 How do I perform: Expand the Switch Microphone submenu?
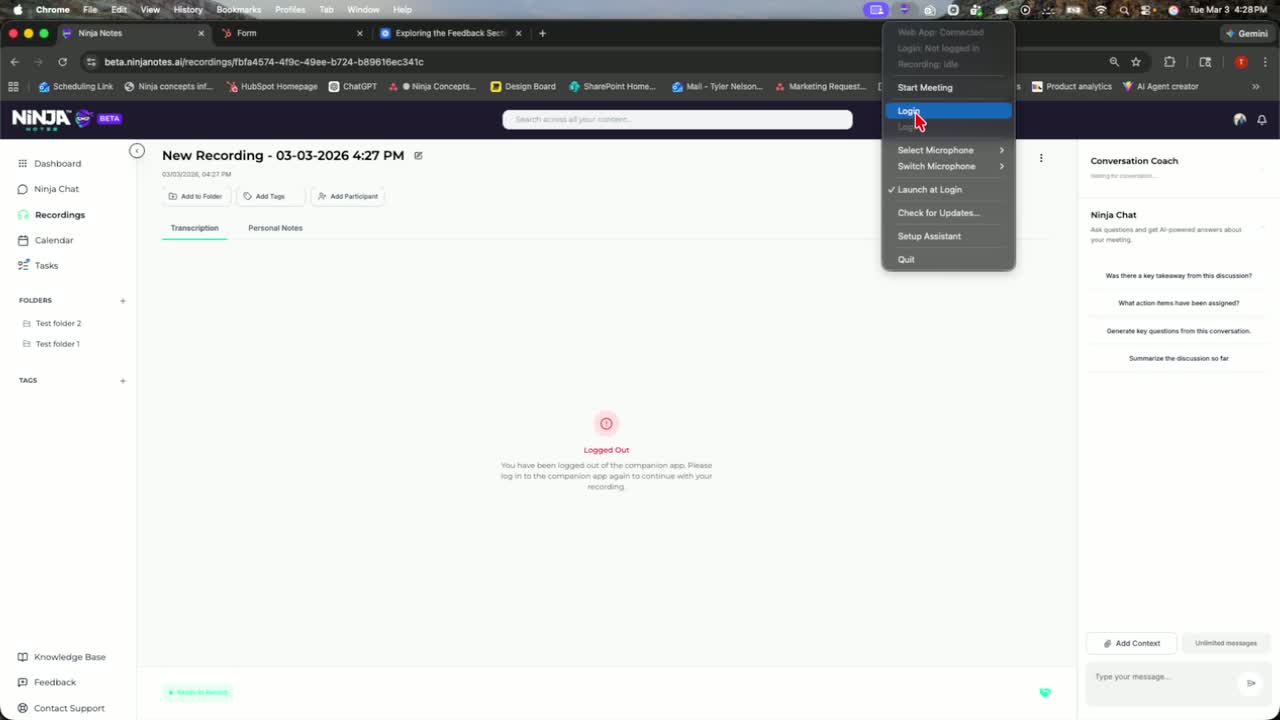click(x=948, y=166)
